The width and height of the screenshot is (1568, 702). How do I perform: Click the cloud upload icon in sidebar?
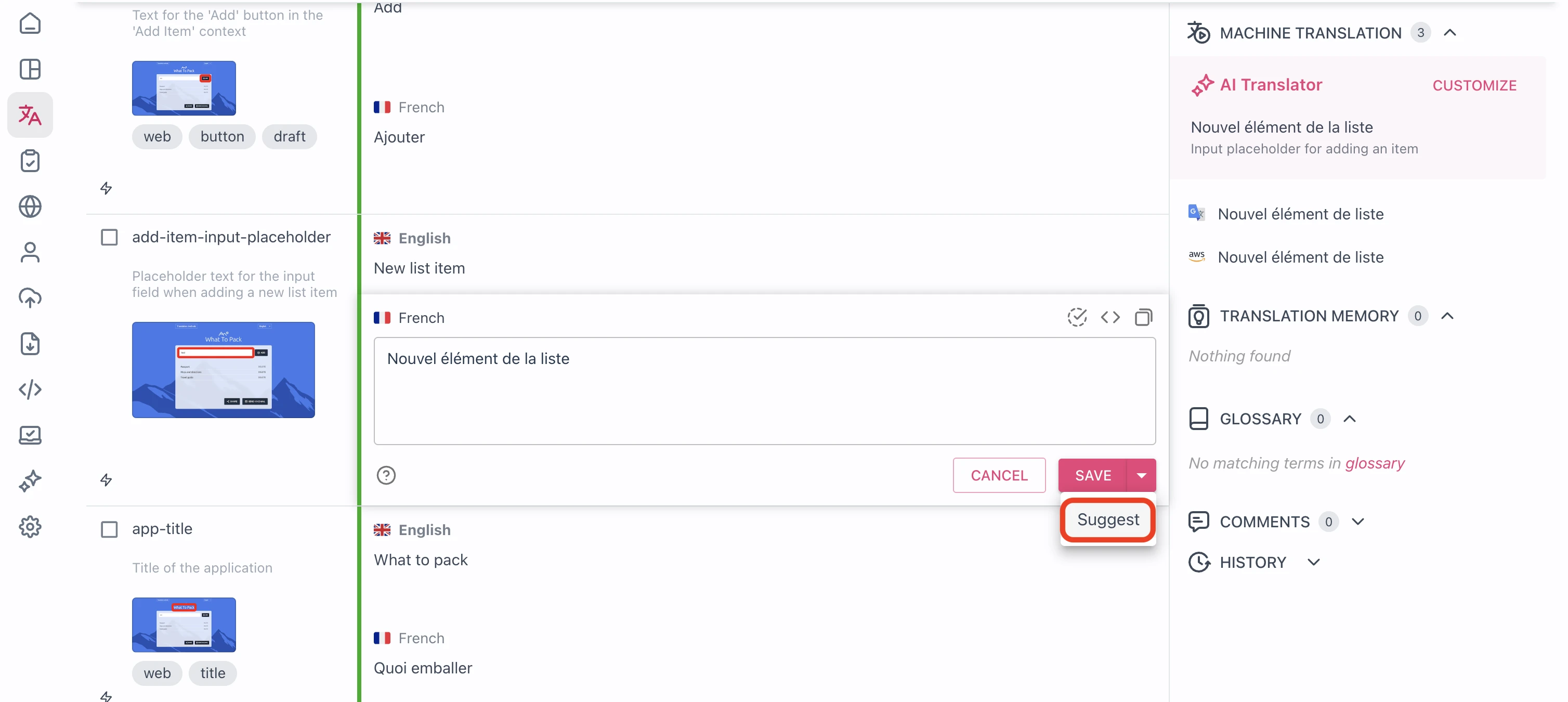[30, 298]
